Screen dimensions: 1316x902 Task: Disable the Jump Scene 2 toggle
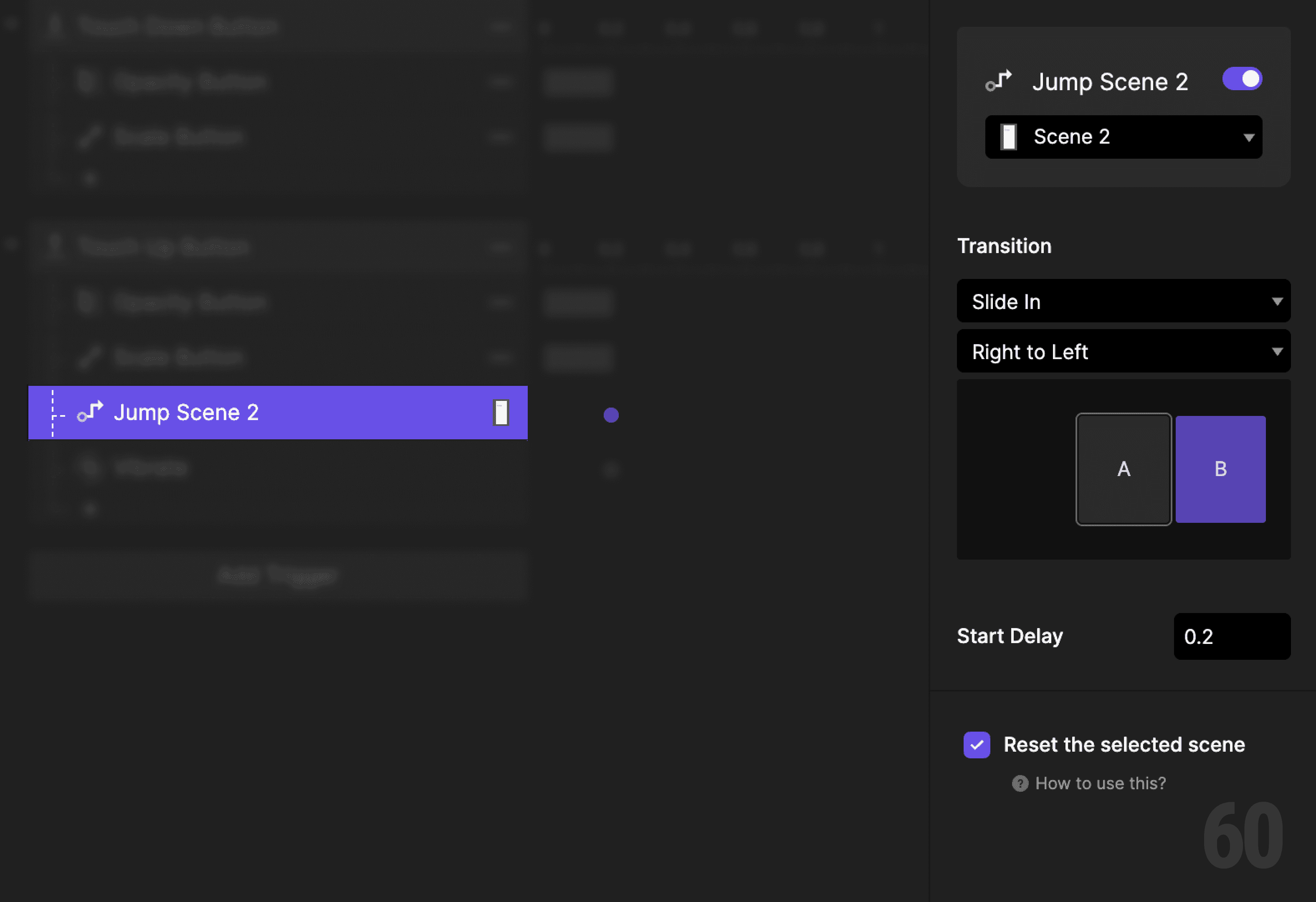(x=1242, y=79)
